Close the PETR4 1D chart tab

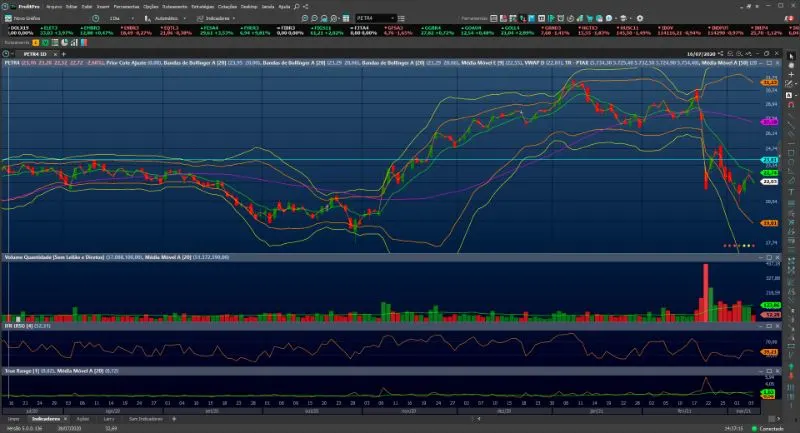(55, 54)
